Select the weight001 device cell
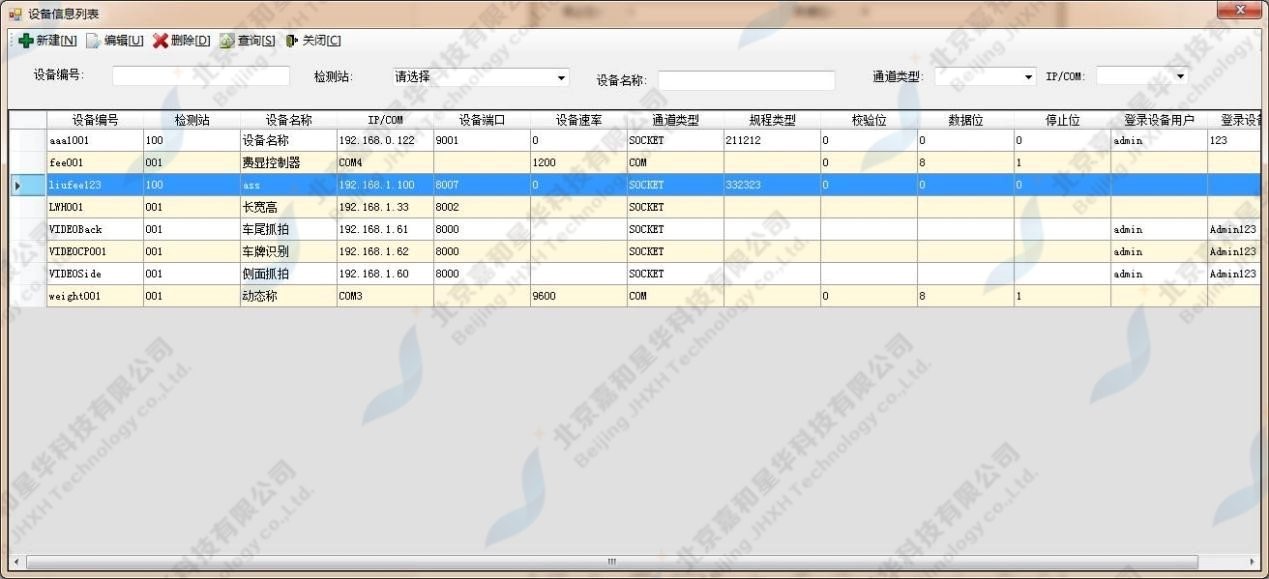Viewport: 1269px width, 579px height. pos(95,296)
